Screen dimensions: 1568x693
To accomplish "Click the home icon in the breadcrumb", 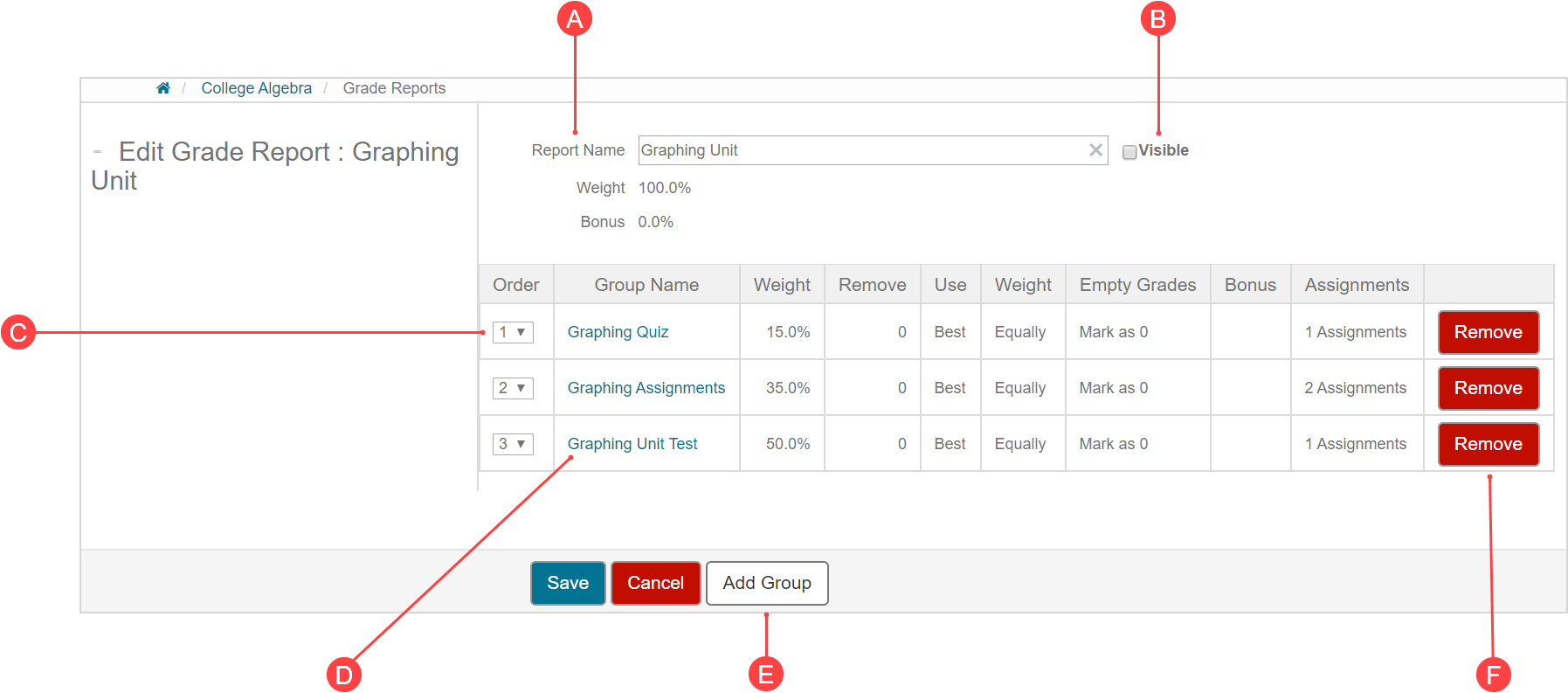I will (x=162, y=88).
